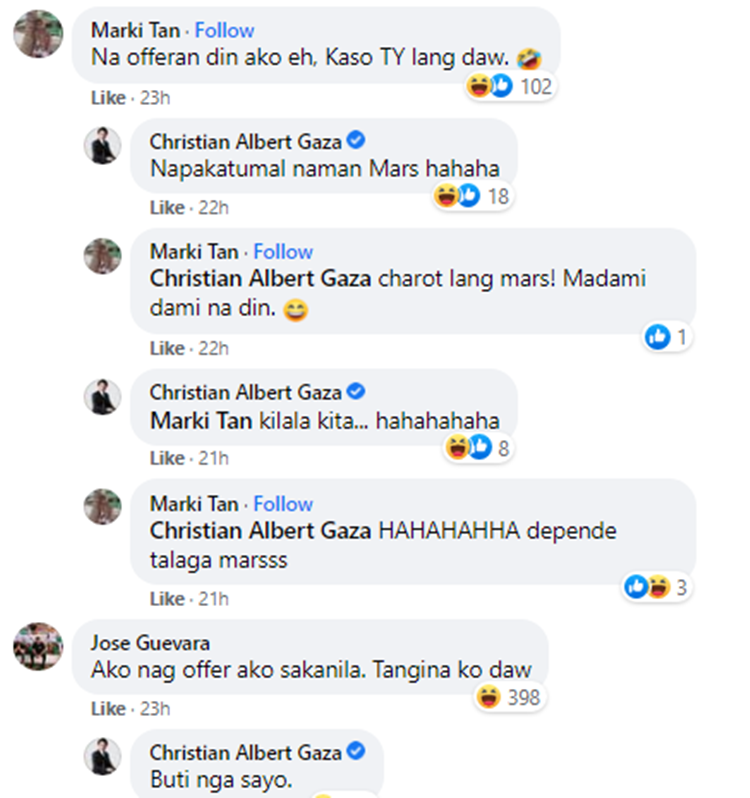
Task: Like the "Napakatumal naman Mars hahaha" reply
Action: pos(167,208)
